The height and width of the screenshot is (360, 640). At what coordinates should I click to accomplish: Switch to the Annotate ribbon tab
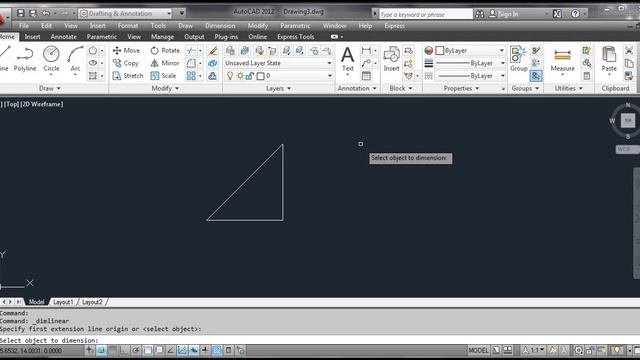[x=64, y=37]
